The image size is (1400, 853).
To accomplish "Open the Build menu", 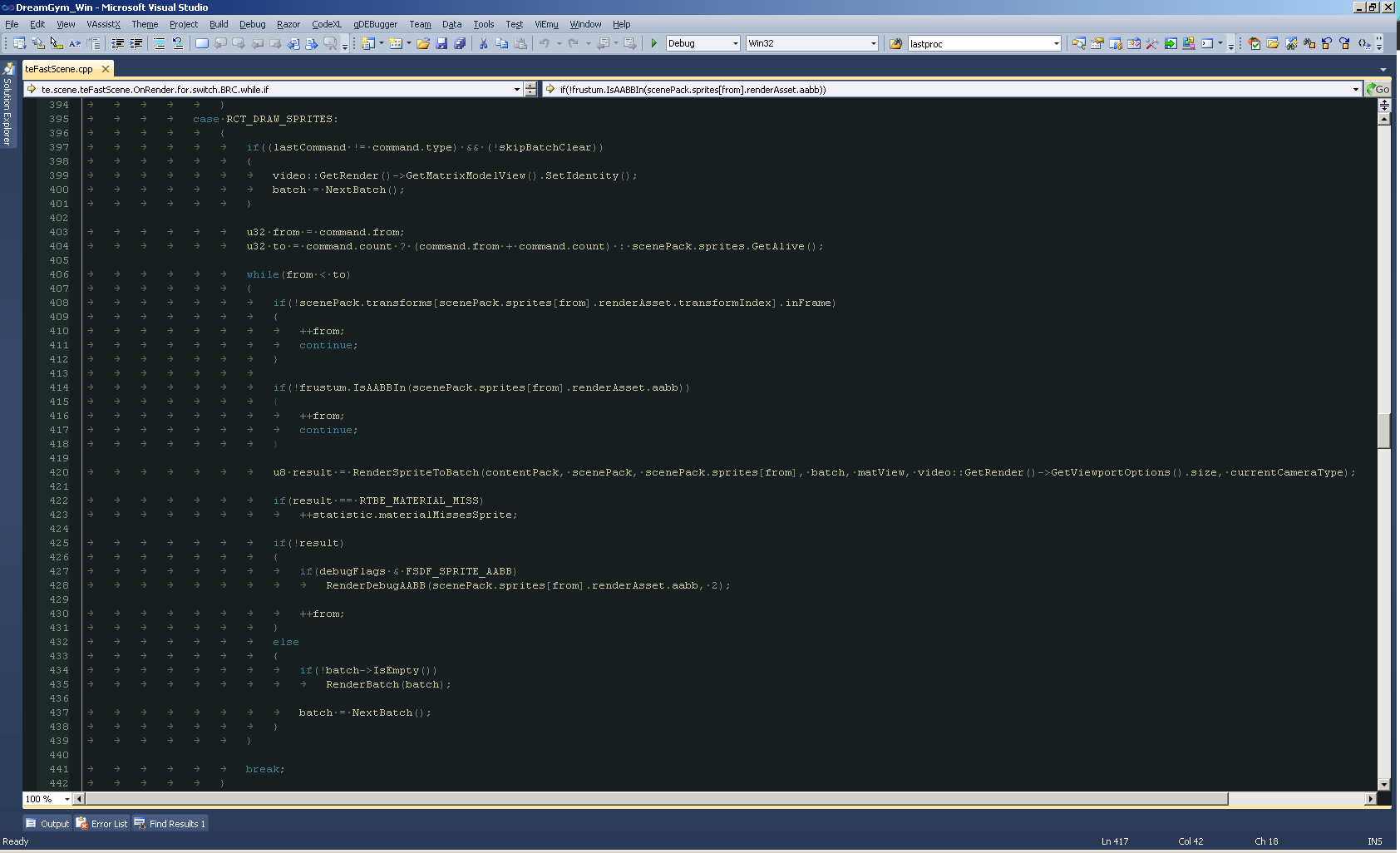I will [219, 24].
